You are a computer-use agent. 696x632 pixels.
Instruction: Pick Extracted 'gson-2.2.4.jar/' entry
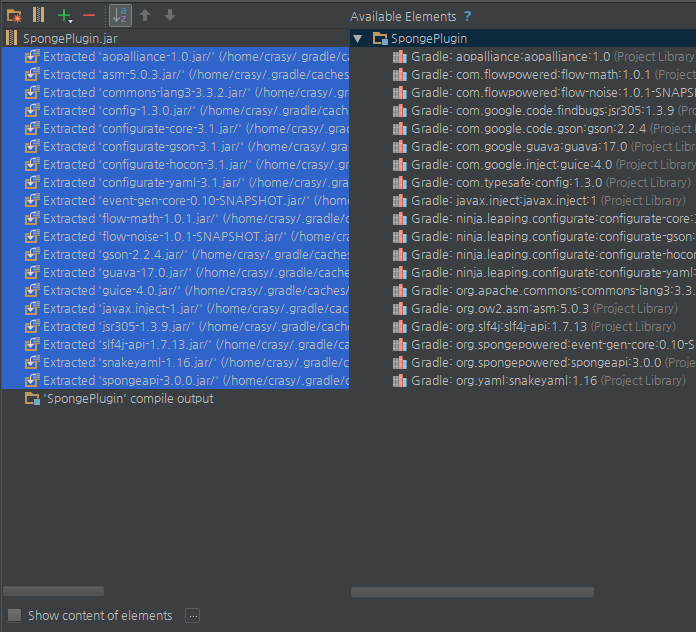[175, 254]
